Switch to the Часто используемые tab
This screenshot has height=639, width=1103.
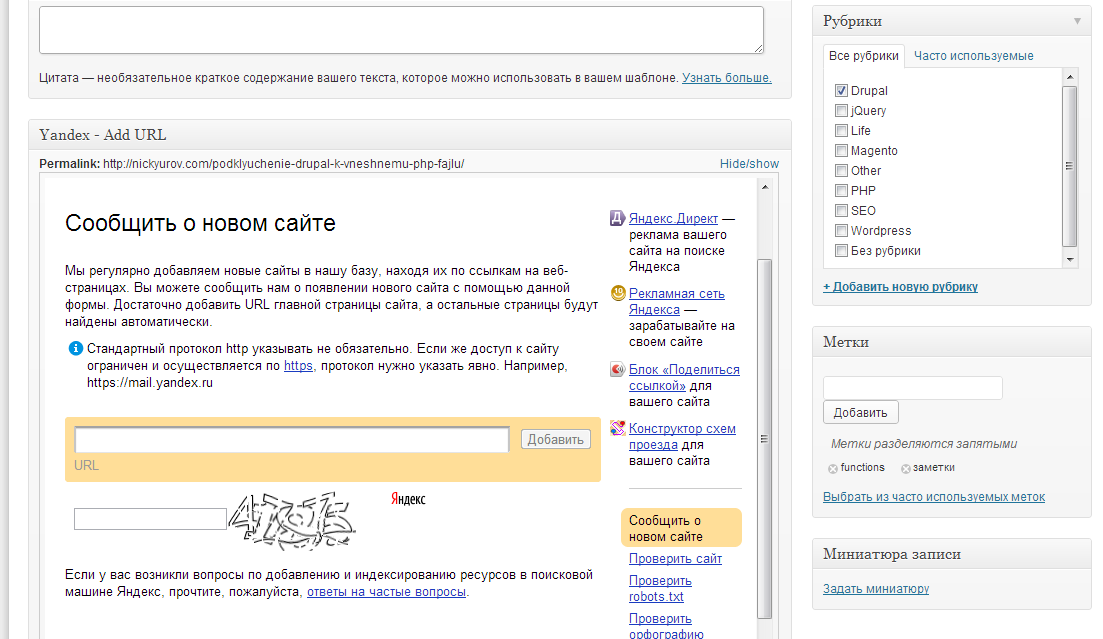[x=974, y=56]
